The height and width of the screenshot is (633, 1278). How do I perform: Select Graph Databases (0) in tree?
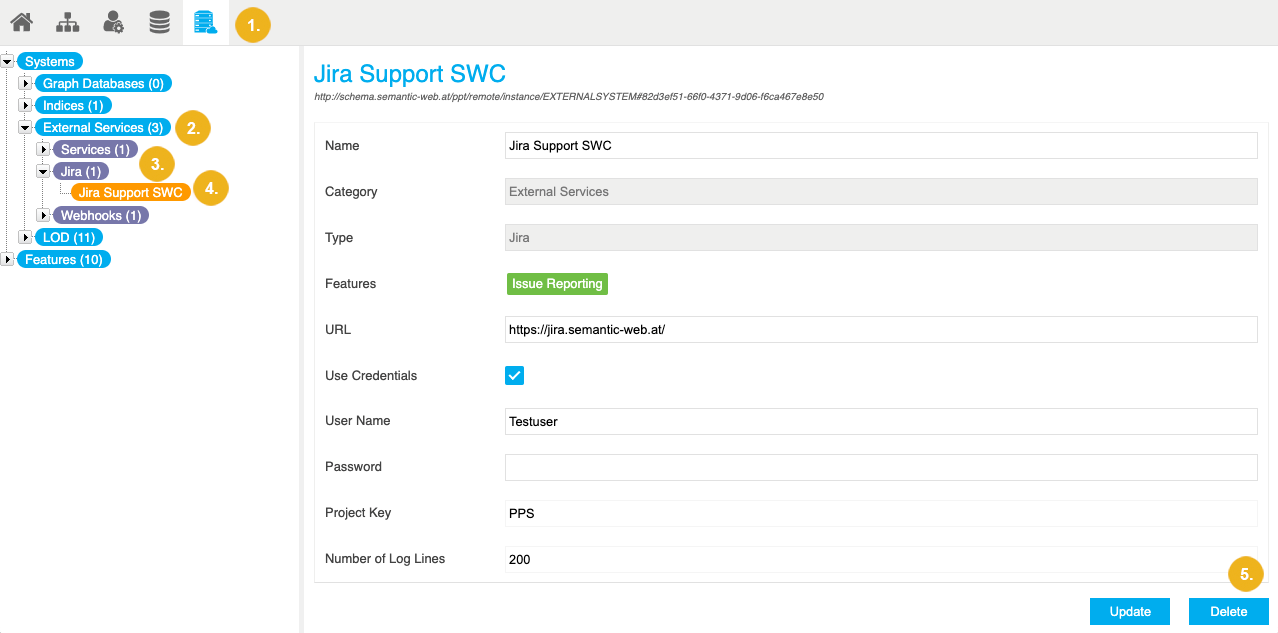tap(103, 84)
